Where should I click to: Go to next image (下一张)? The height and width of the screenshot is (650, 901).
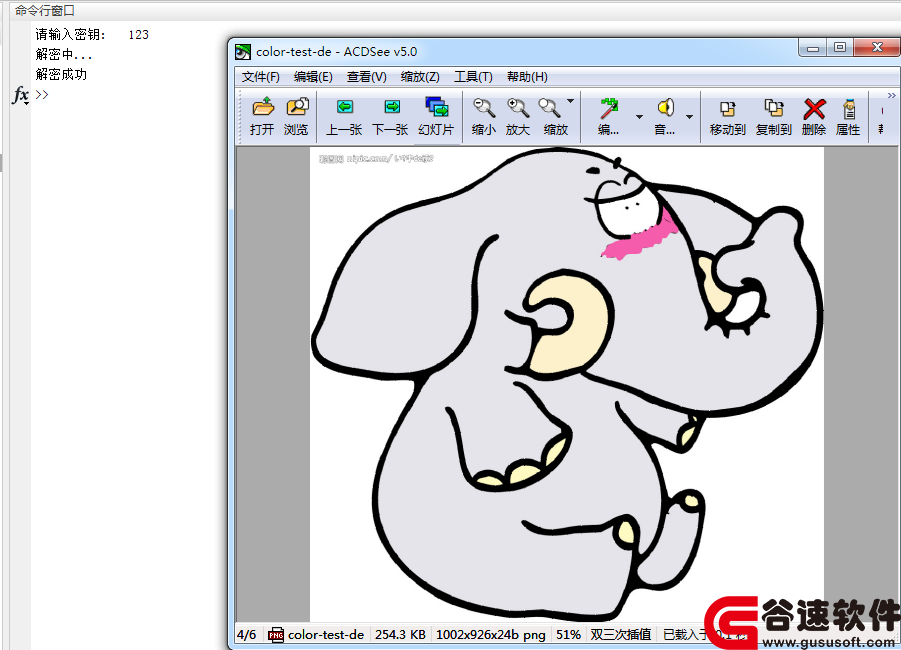click(391, 107)
